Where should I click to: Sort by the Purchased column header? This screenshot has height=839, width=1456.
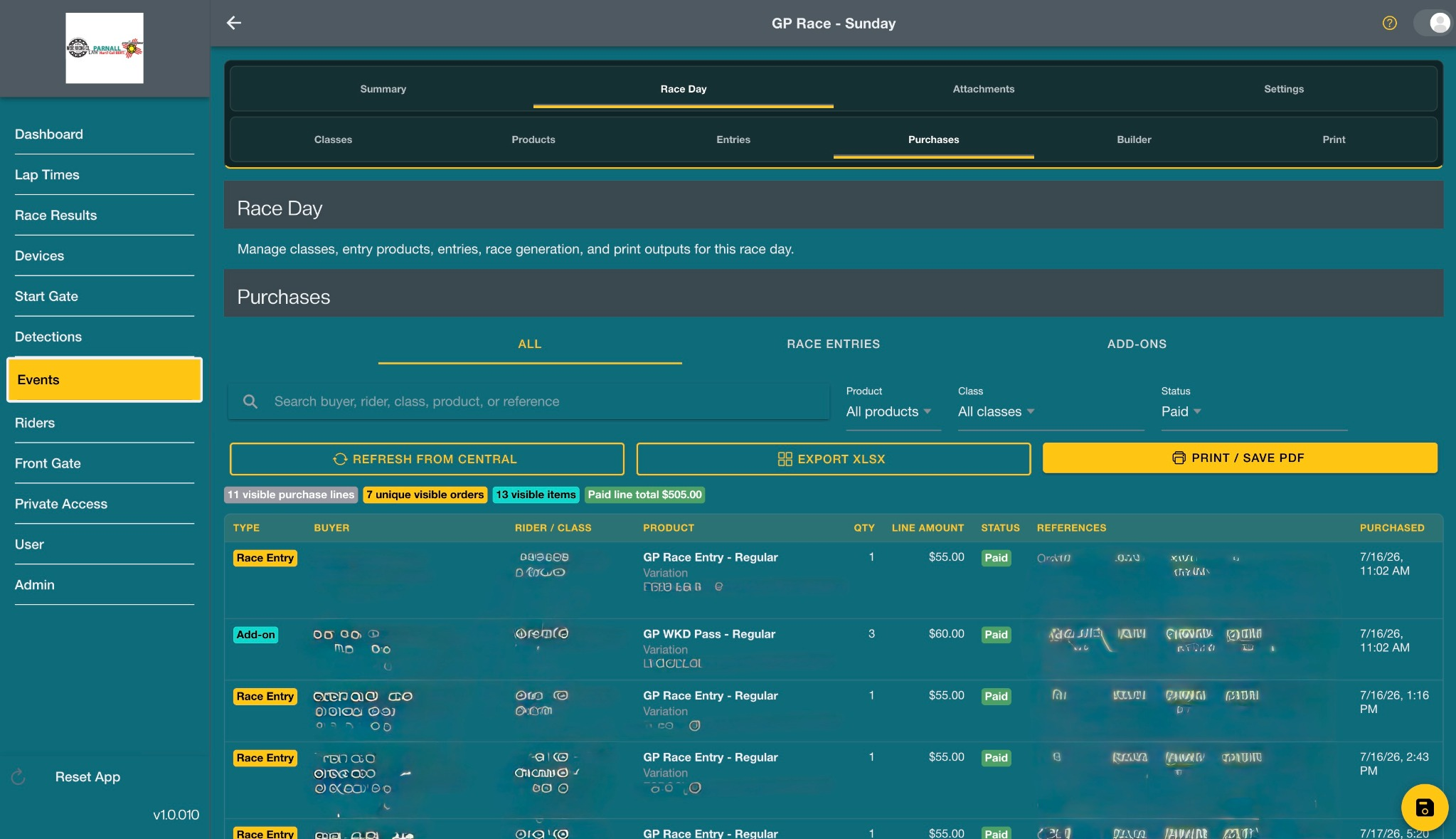pos(1391,528)
